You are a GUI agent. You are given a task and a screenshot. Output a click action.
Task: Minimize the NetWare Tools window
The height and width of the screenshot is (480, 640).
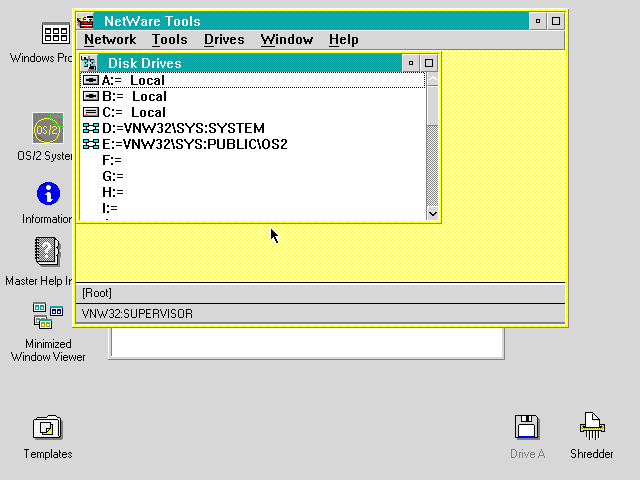(538, 21)
